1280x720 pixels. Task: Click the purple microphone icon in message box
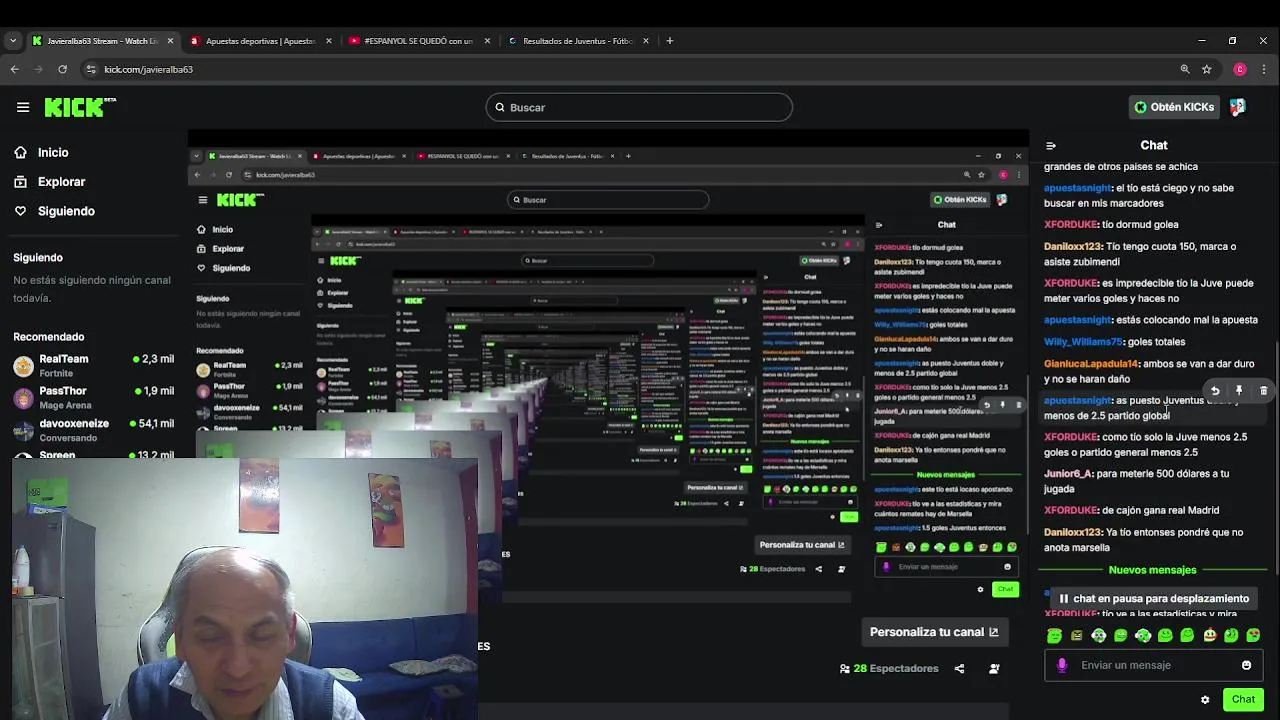[1062, 665]
